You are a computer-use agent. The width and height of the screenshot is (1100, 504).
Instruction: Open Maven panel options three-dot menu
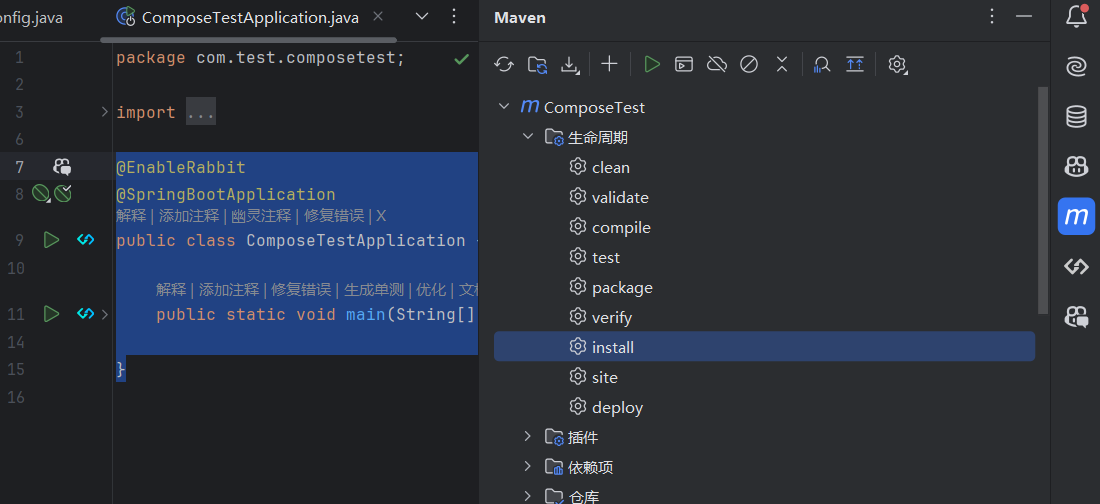(x=992, y=16)
